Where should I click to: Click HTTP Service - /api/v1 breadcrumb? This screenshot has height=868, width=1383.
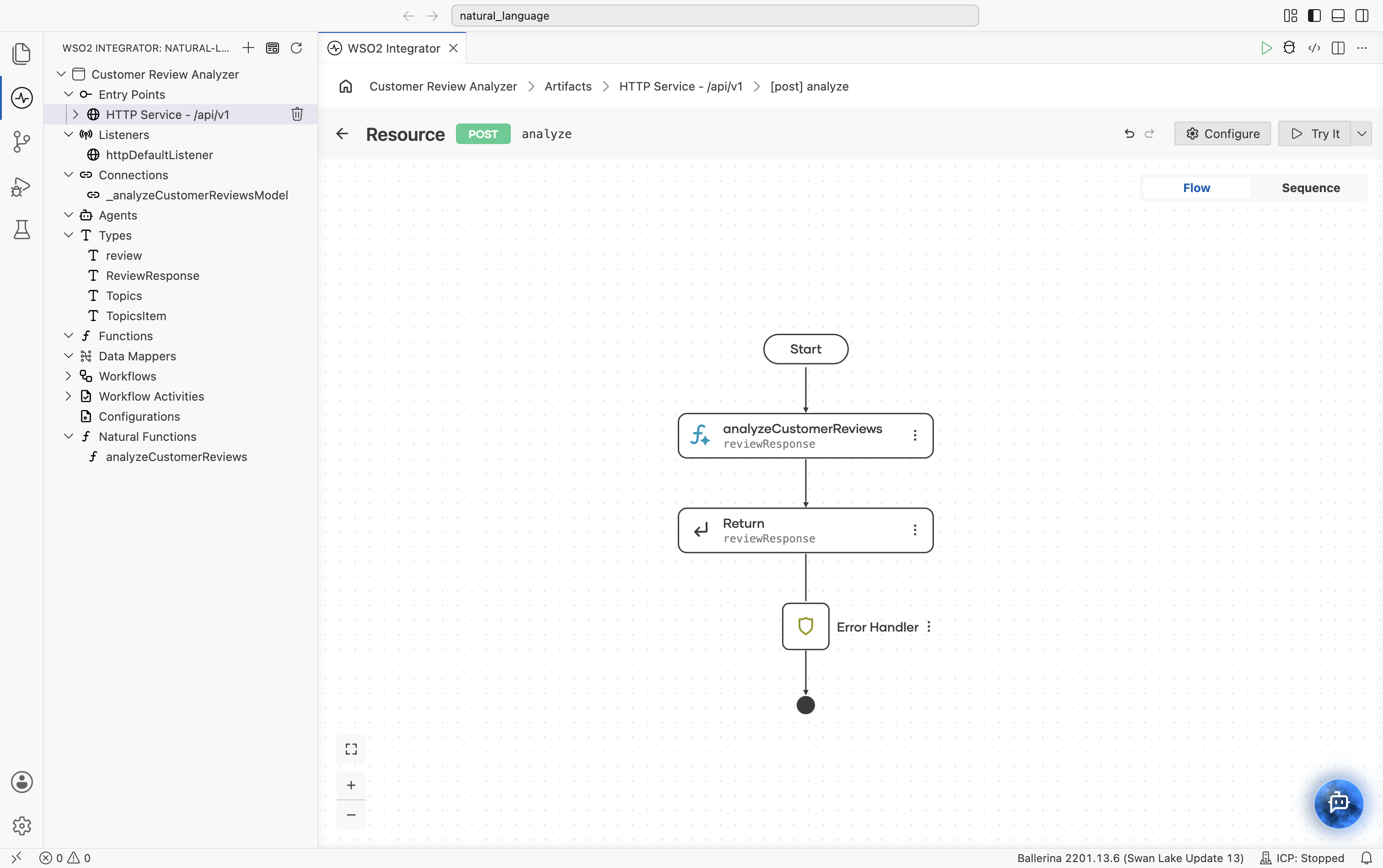coord(681,86)
